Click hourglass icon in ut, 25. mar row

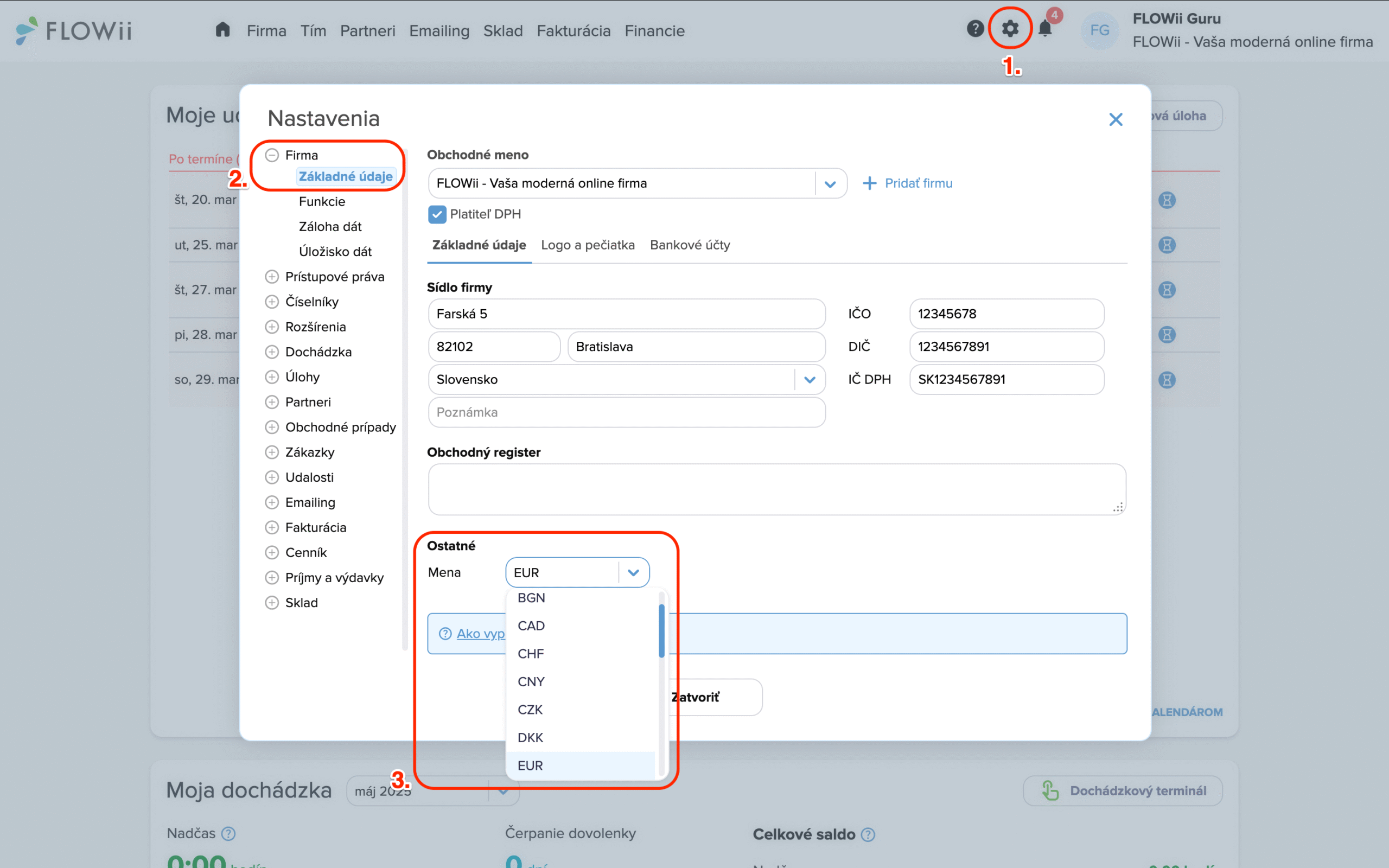click(1167, 245)
